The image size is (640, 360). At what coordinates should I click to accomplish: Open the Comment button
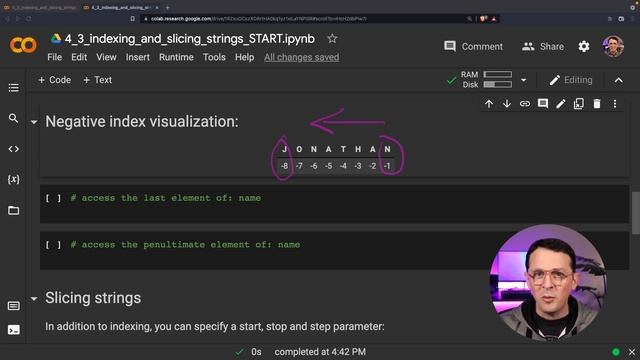point(473,47)
